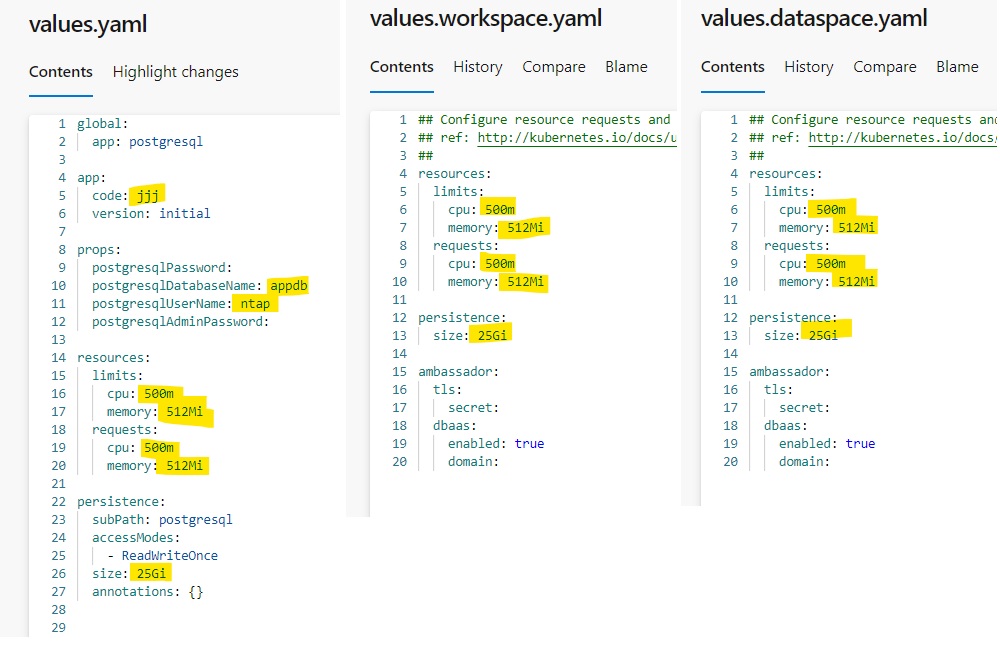This screenshot has height=645, width=1000.
Task: Click ReadWriteOnce access mode in values.yaml
Action: [169, 555]
